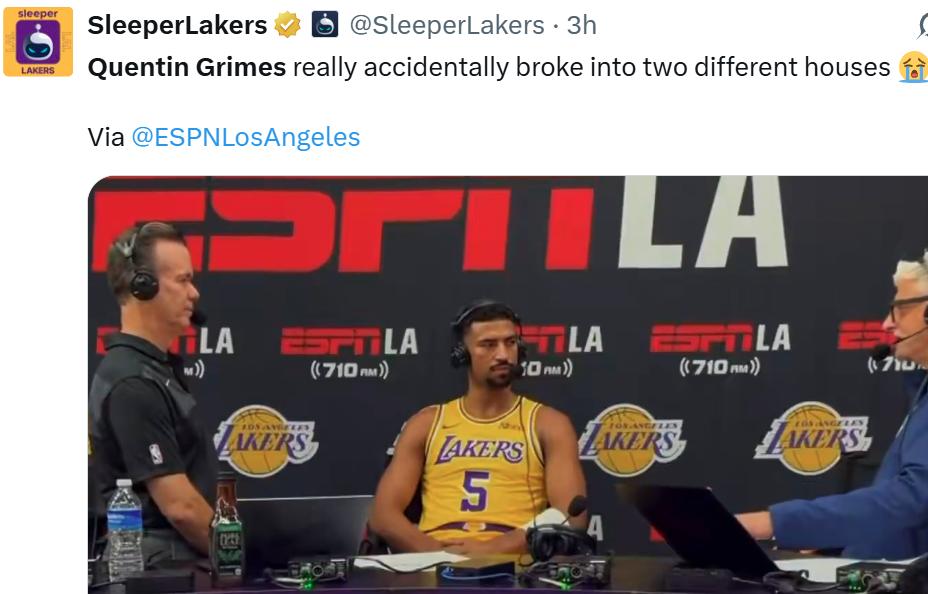Click the word Via in the tweet
Image resolution: width=928 pixels, height=594 pixels.
[x=106, y=137]
